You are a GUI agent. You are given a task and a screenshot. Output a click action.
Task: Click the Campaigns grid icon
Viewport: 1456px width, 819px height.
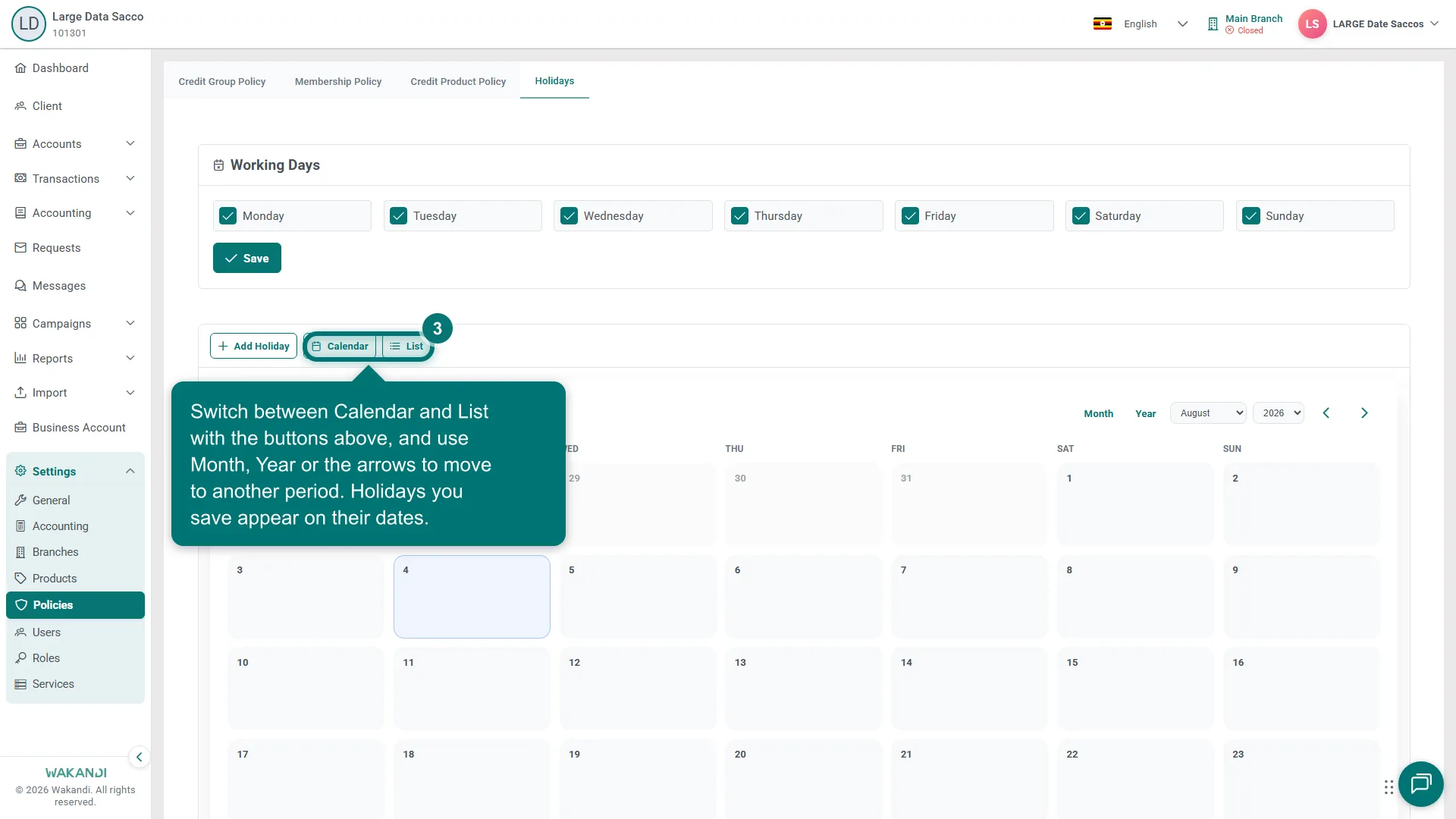coord(20,324)
